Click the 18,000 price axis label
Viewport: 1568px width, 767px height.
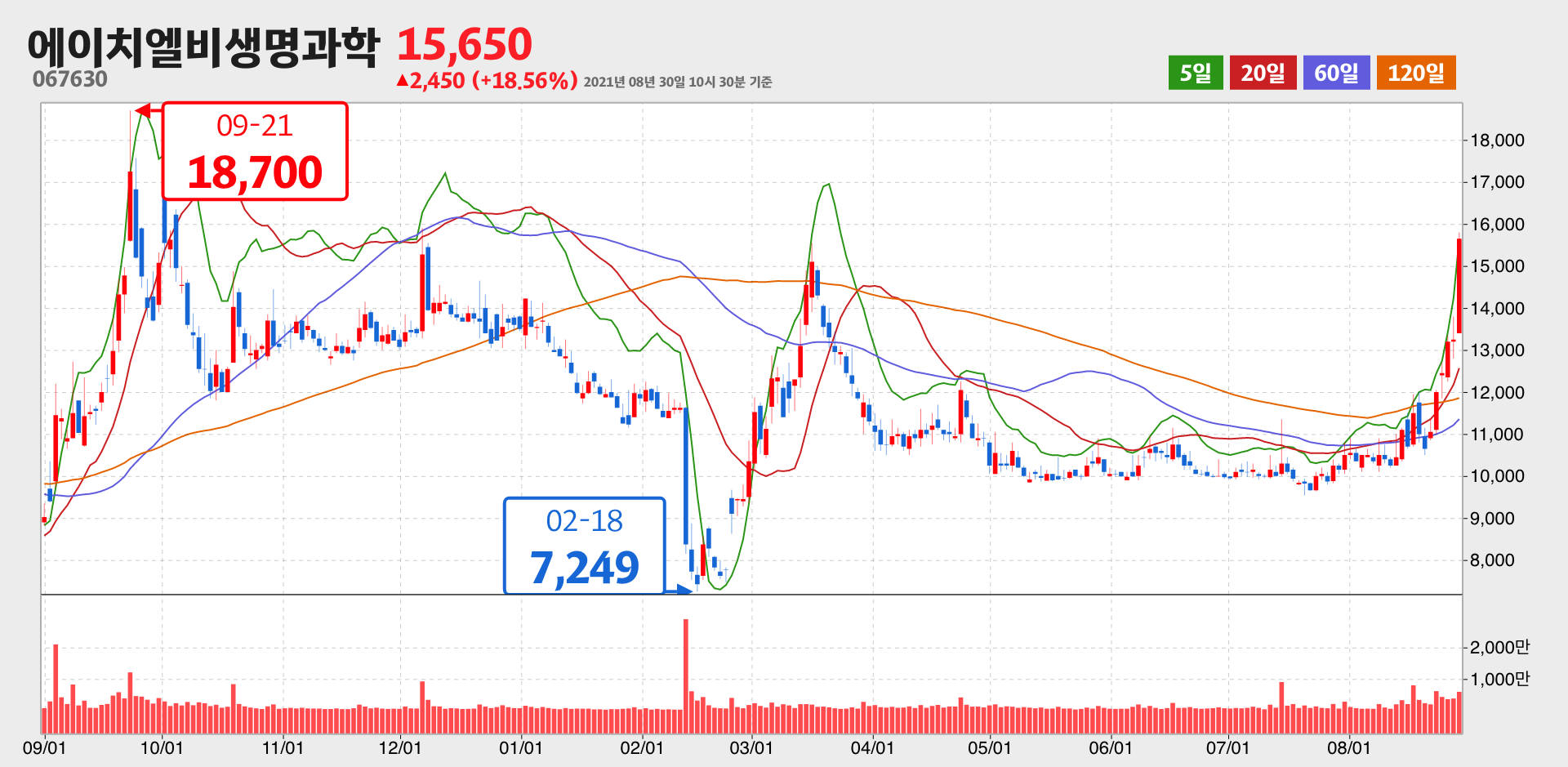click(1498, 140)
